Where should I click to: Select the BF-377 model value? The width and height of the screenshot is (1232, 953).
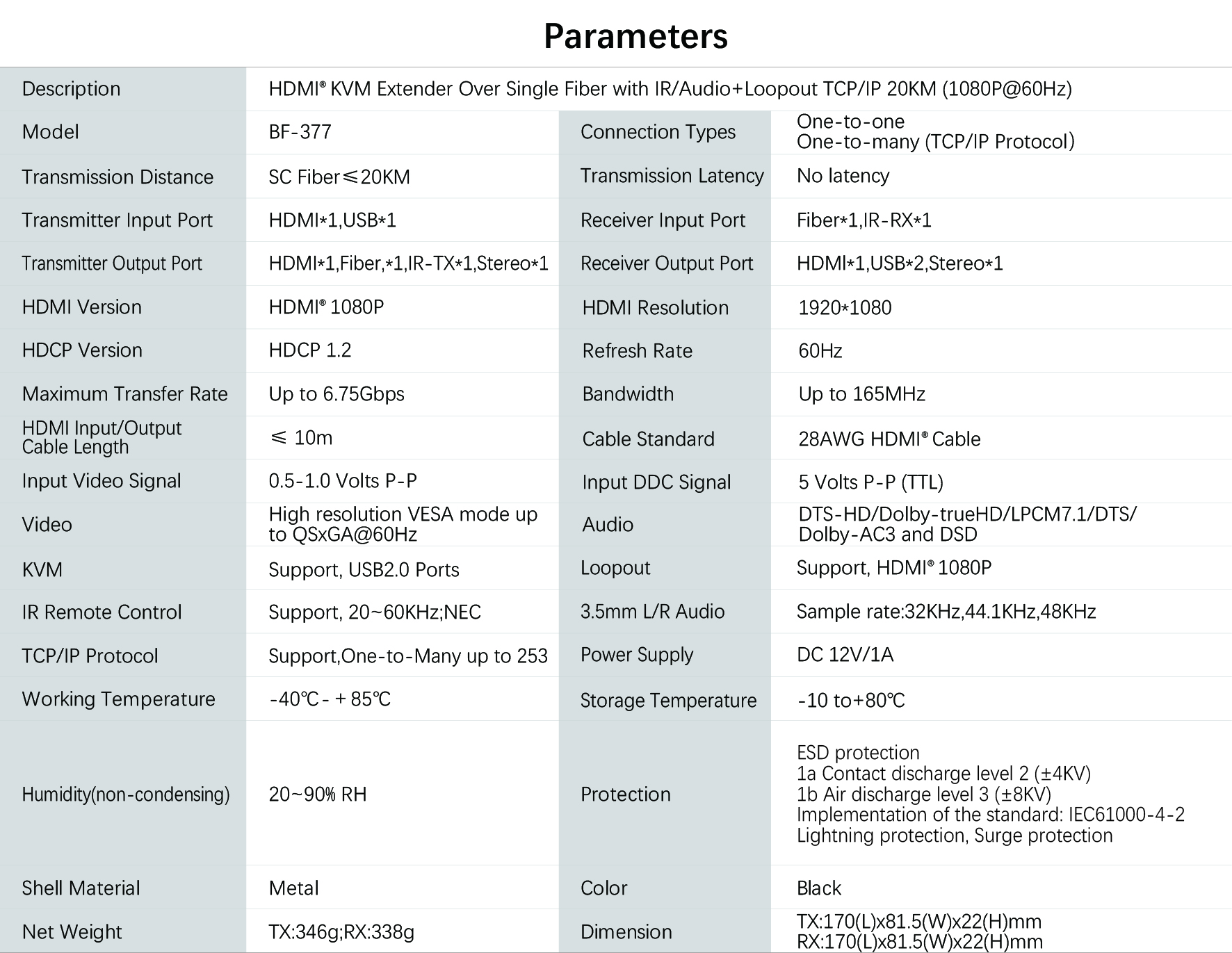tap(300, 132)
